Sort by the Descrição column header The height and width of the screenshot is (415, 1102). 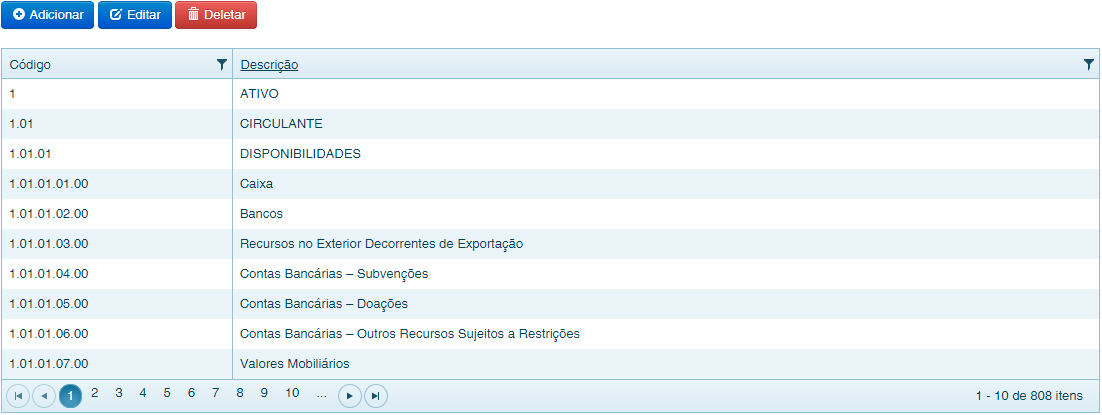269,65
